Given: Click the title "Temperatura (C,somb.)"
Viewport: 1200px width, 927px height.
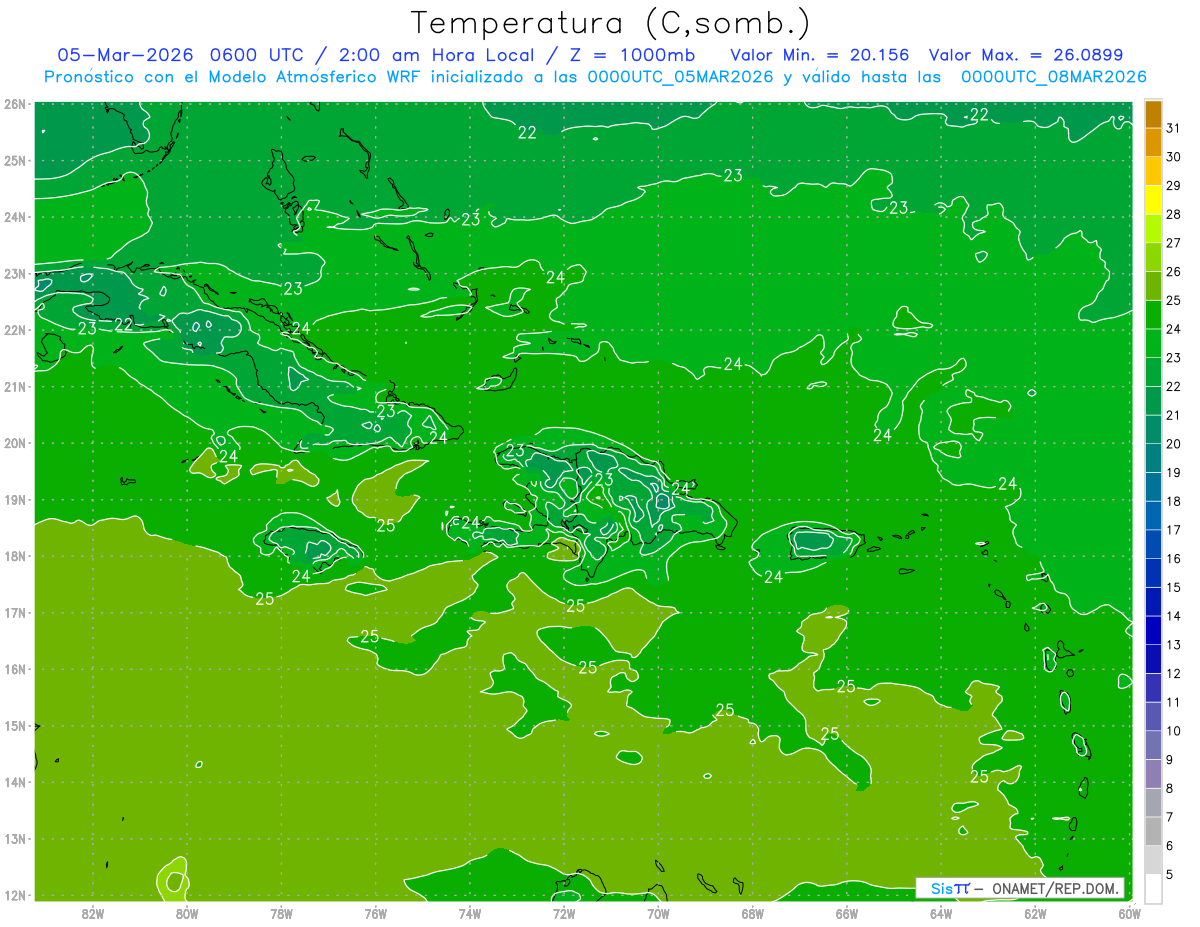Looking at the screenshot, I should [611, 23].
